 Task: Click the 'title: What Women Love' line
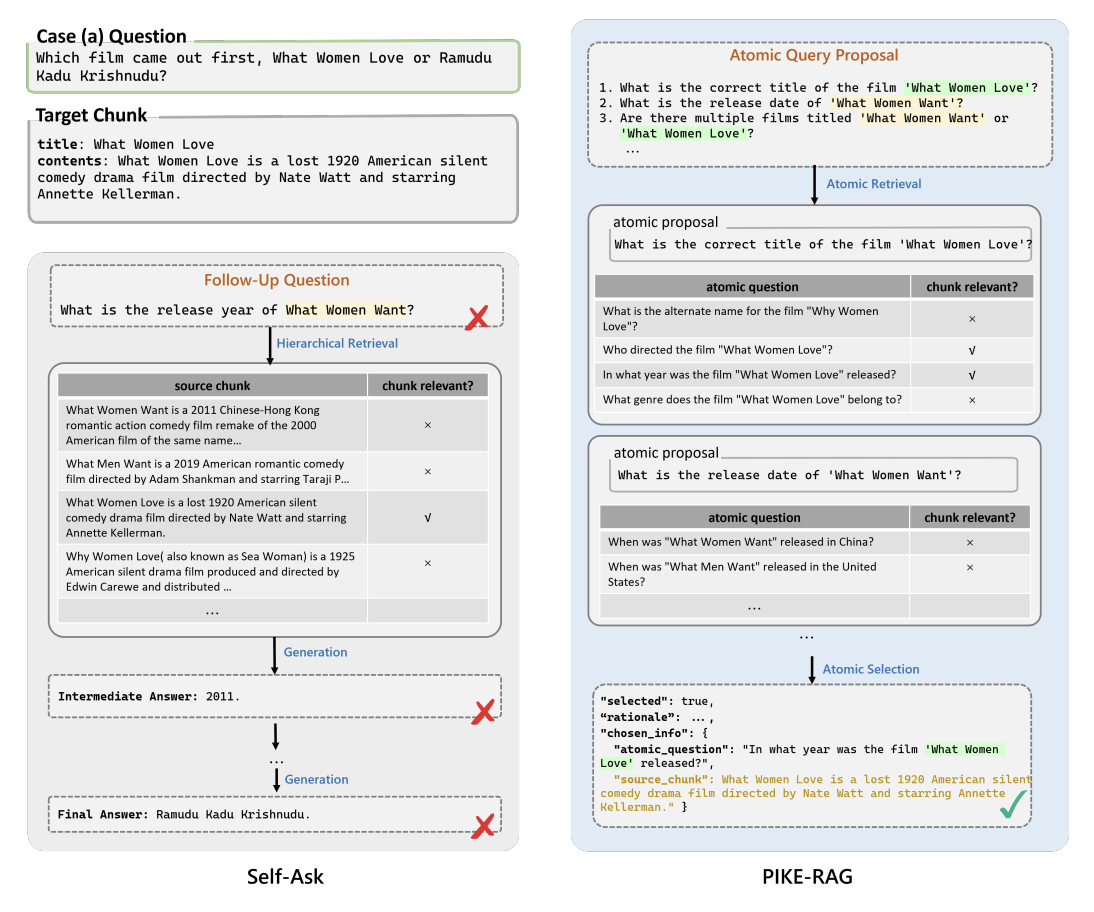(x=126, y=144)
